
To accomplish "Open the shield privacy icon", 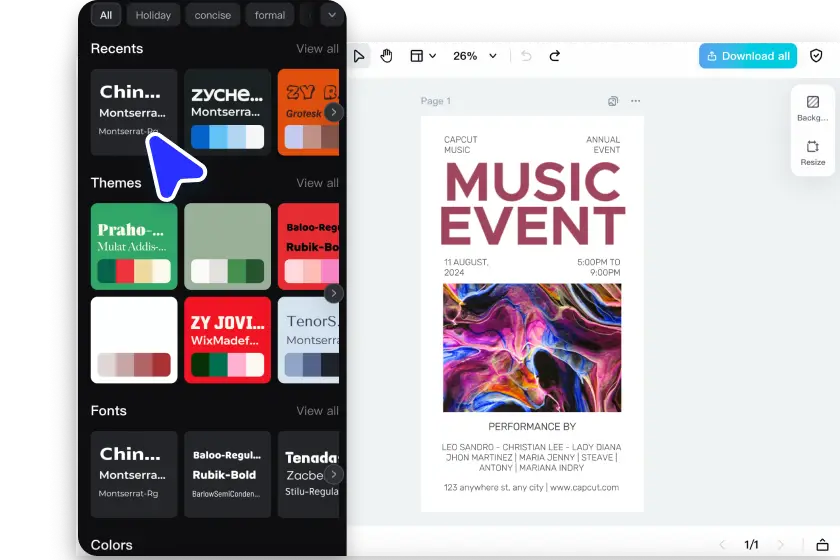I will tap(816, 56).
